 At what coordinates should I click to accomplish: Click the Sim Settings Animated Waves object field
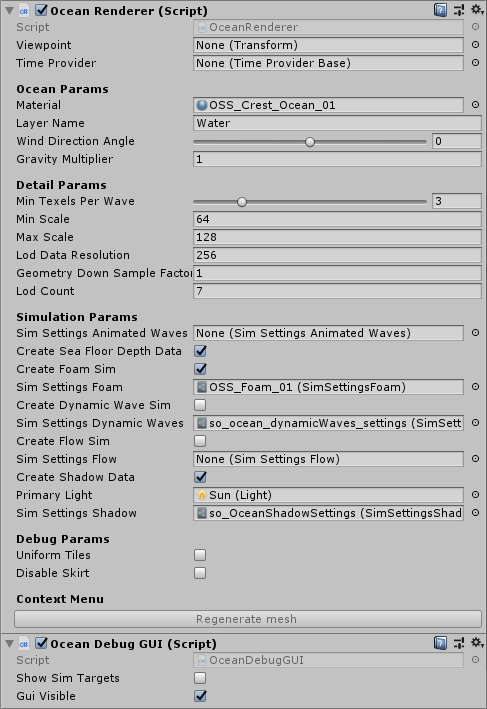328,333
